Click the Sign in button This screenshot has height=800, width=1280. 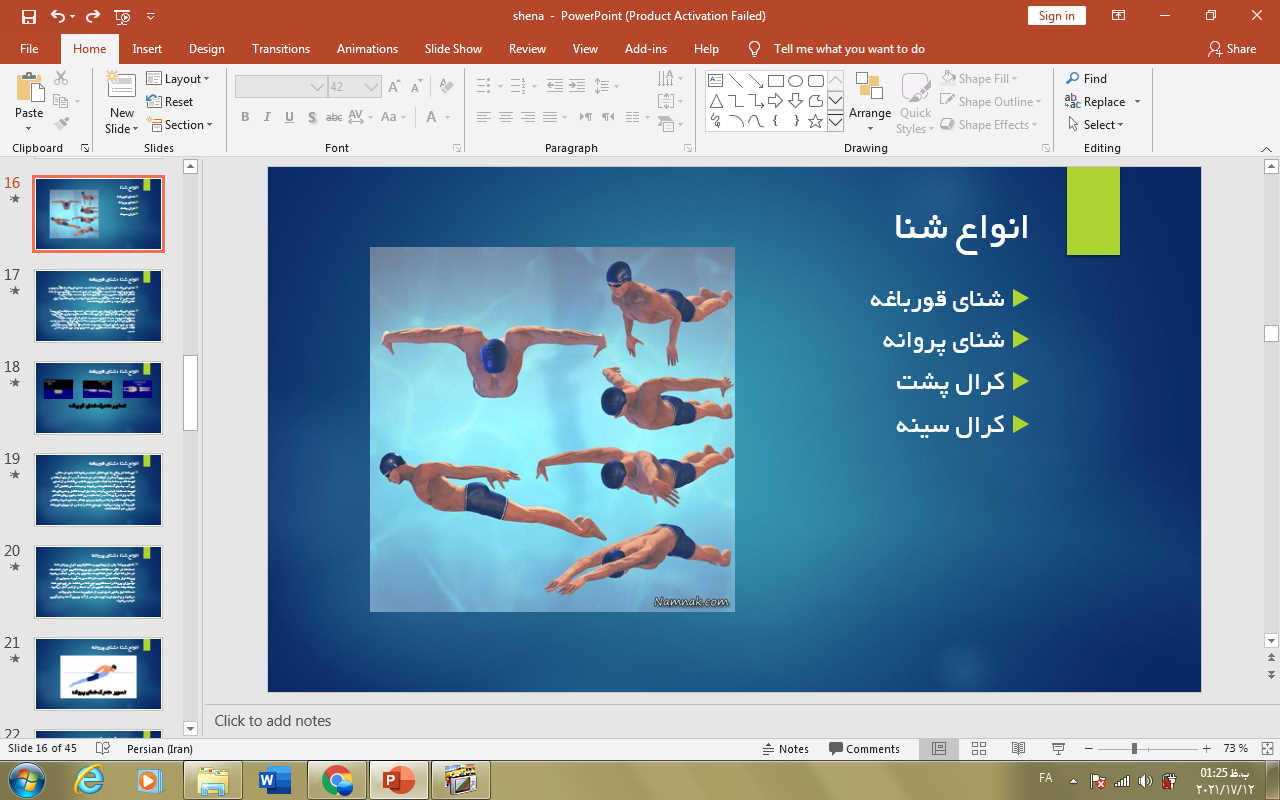point(1056,16)
